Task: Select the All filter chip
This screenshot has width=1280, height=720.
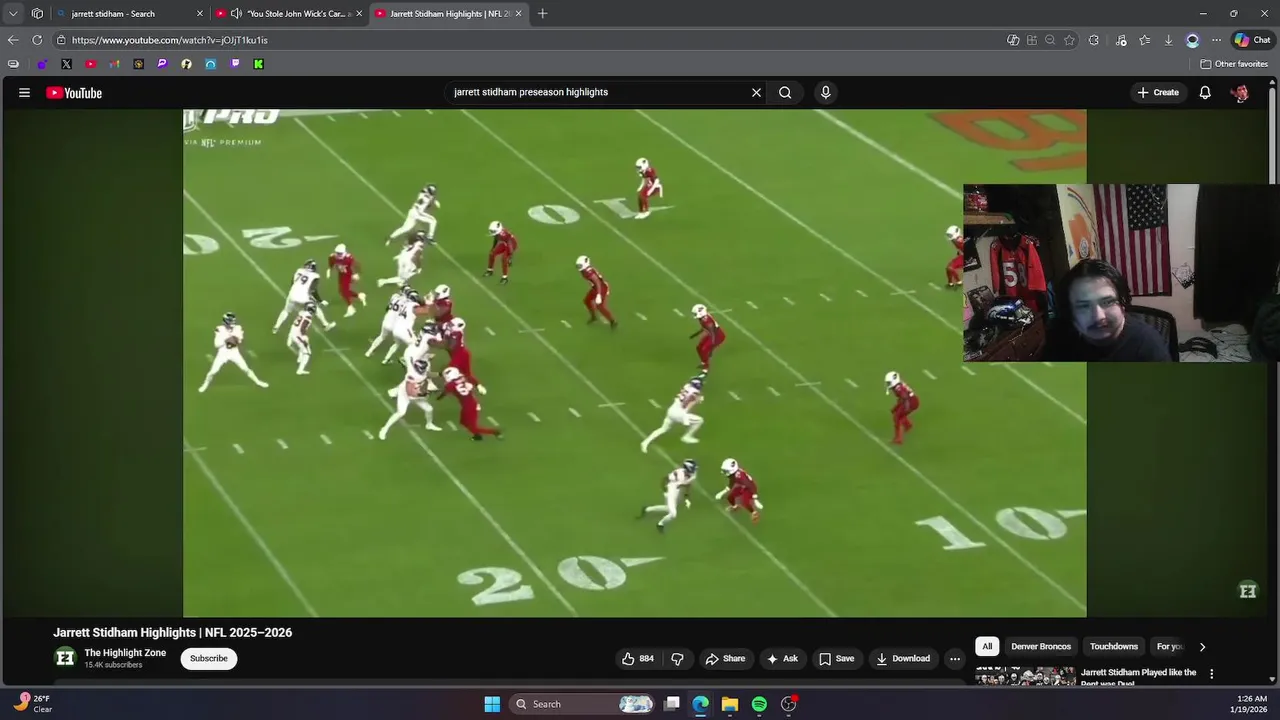Action: click(x=987, y=646)
